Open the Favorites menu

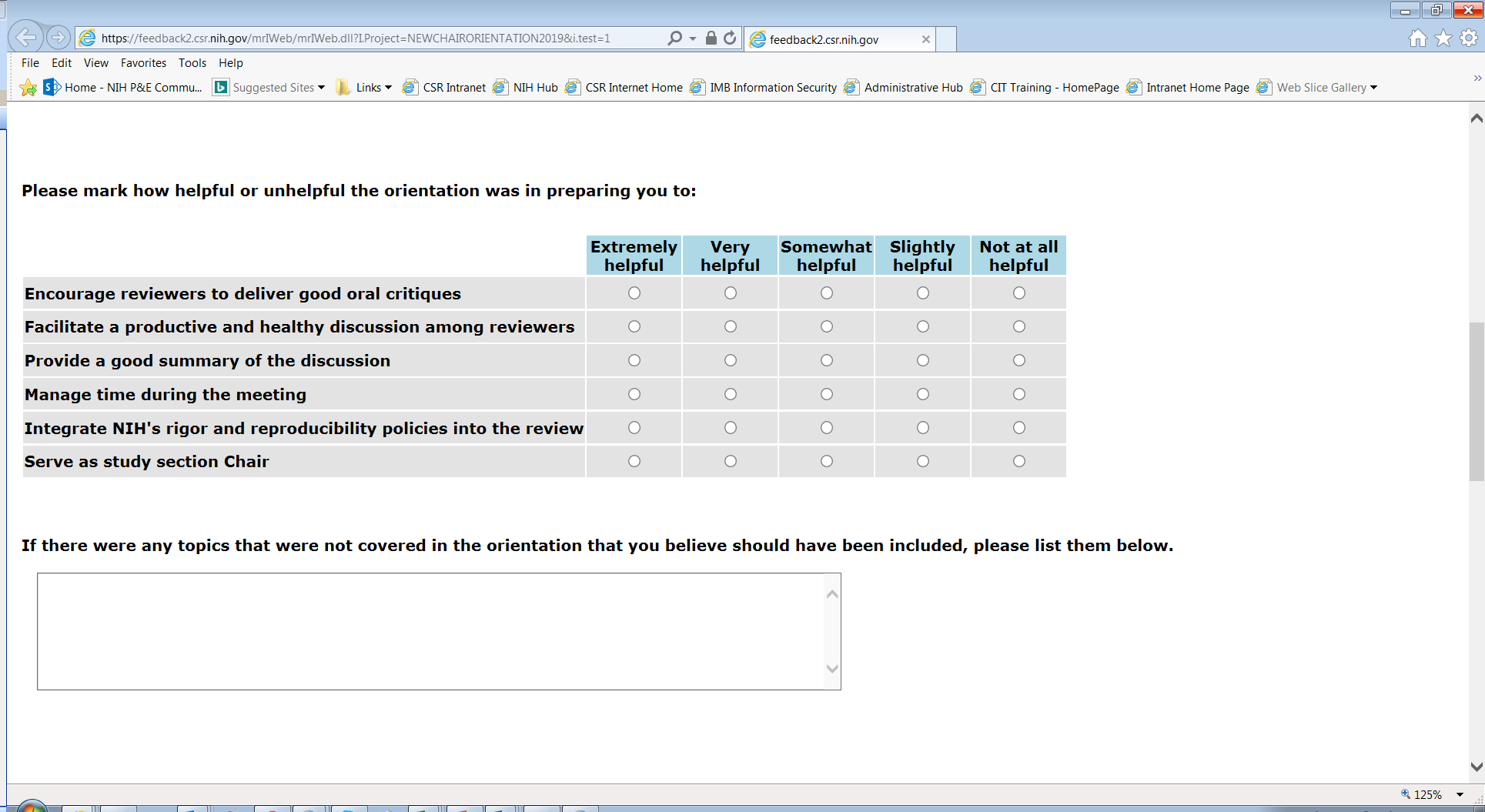[143, 63]
